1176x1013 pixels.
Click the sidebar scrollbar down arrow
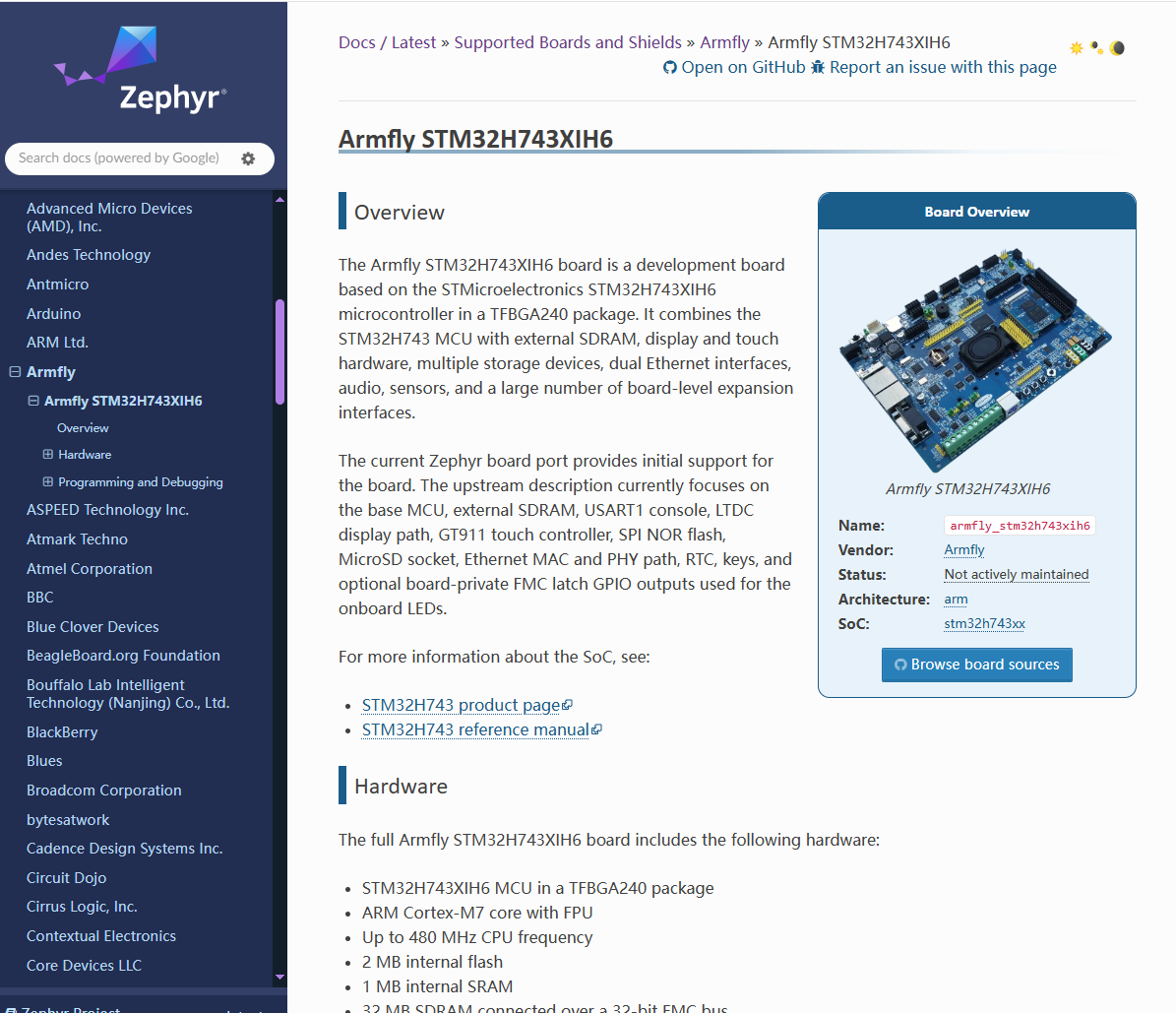click(x=279, y=977)
